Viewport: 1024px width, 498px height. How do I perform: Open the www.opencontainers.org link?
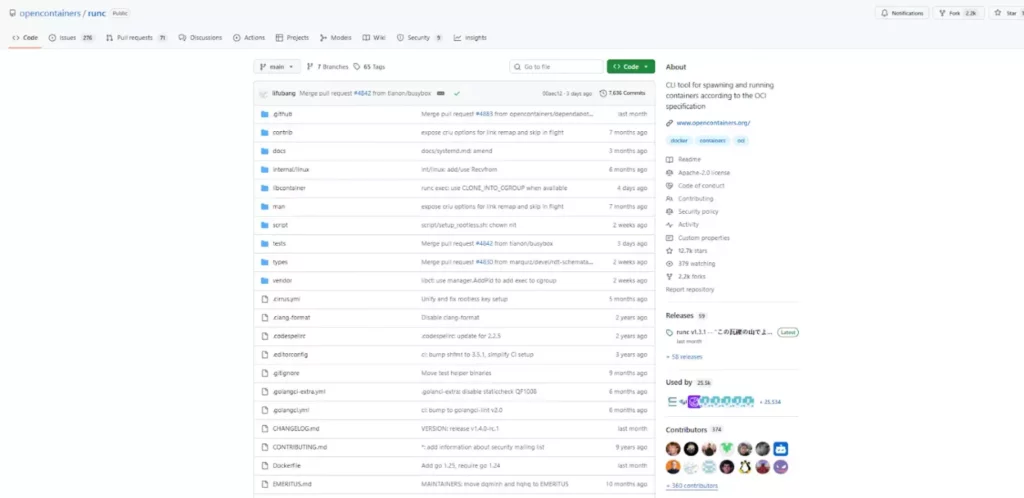click(713, 123)
